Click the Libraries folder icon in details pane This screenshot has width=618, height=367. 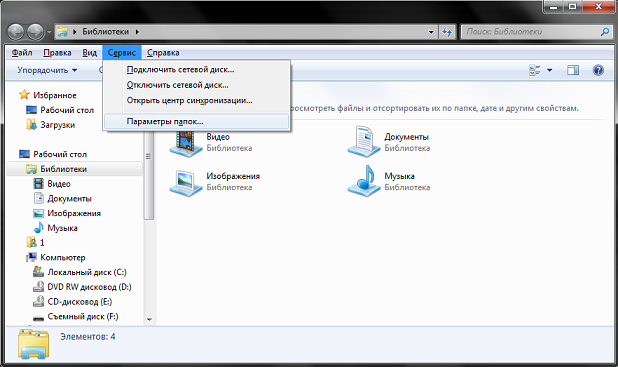pyautogui.click(x=34, y=344)
